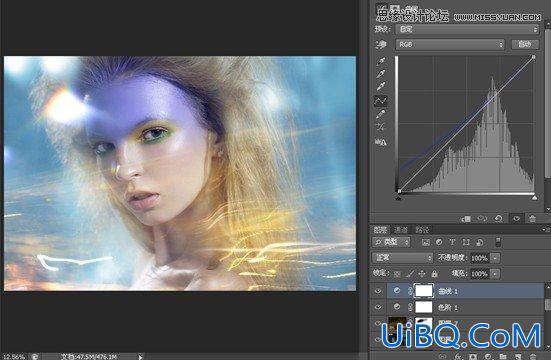Switch to the 图层 tab

380,230
